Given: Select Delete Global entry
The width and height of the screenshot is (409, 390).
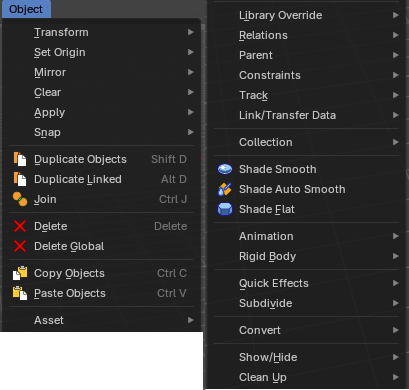Looking at the screenshot, I should coord(102,246).
